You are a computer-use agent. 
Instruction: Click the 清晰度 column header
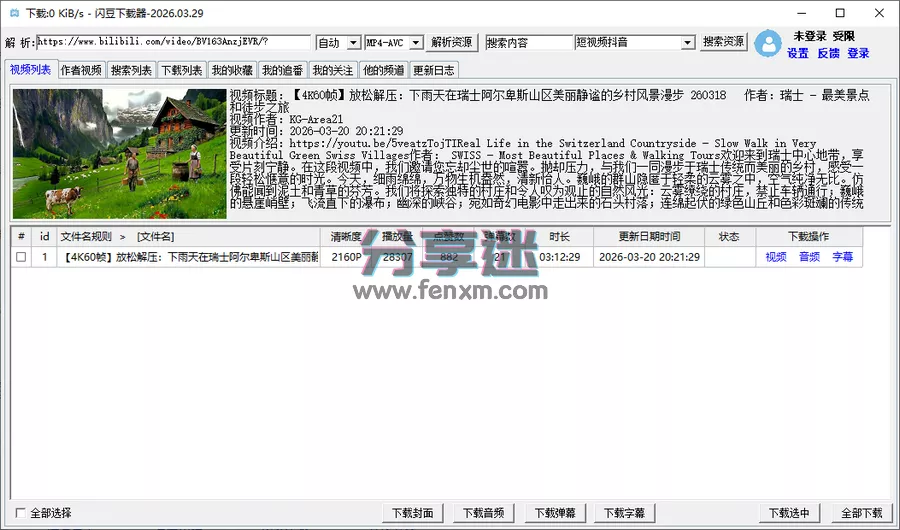346,237
